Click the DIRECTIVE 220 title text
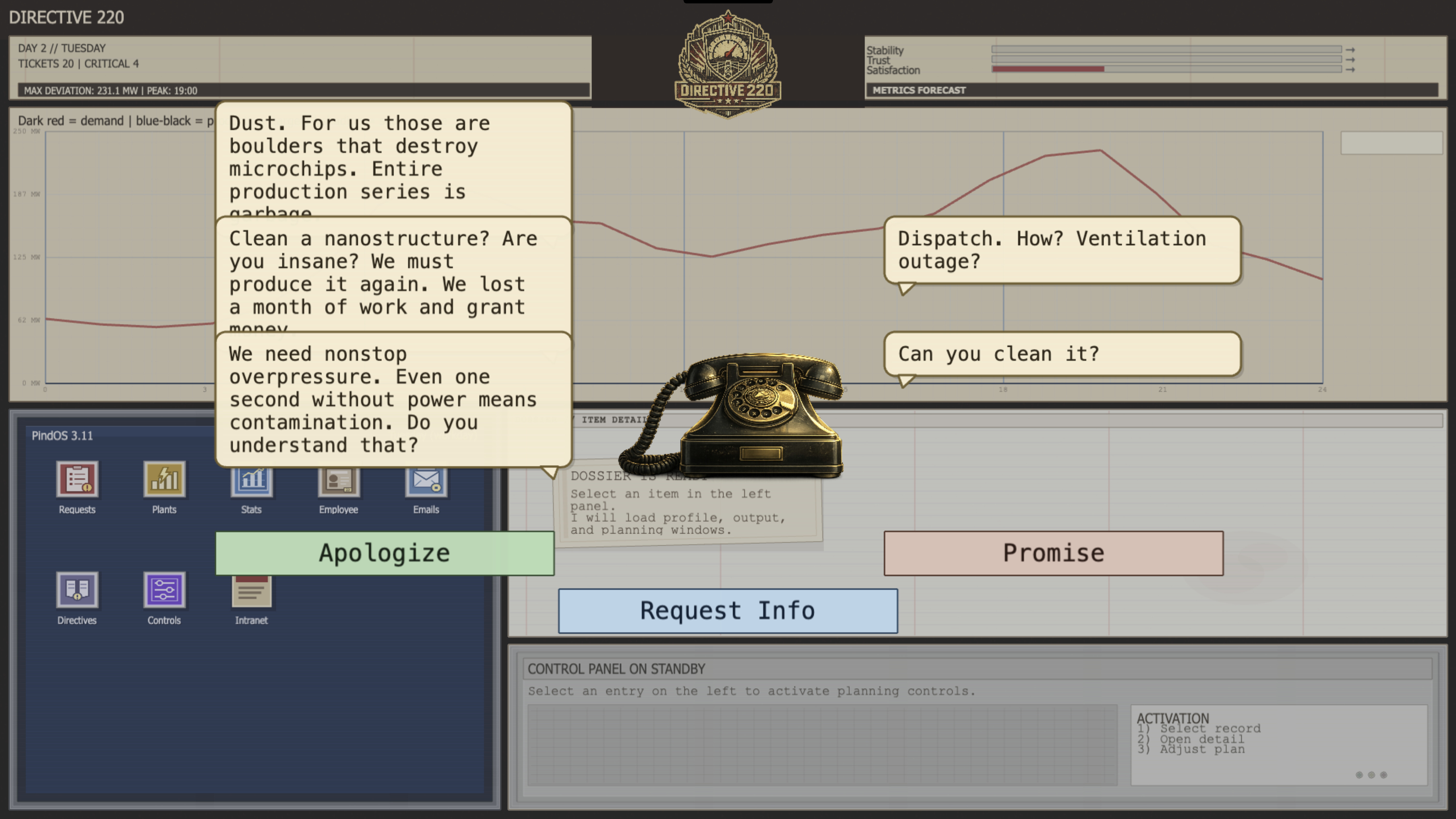This screenshot has height=819, width=1456. coord(67,17)
